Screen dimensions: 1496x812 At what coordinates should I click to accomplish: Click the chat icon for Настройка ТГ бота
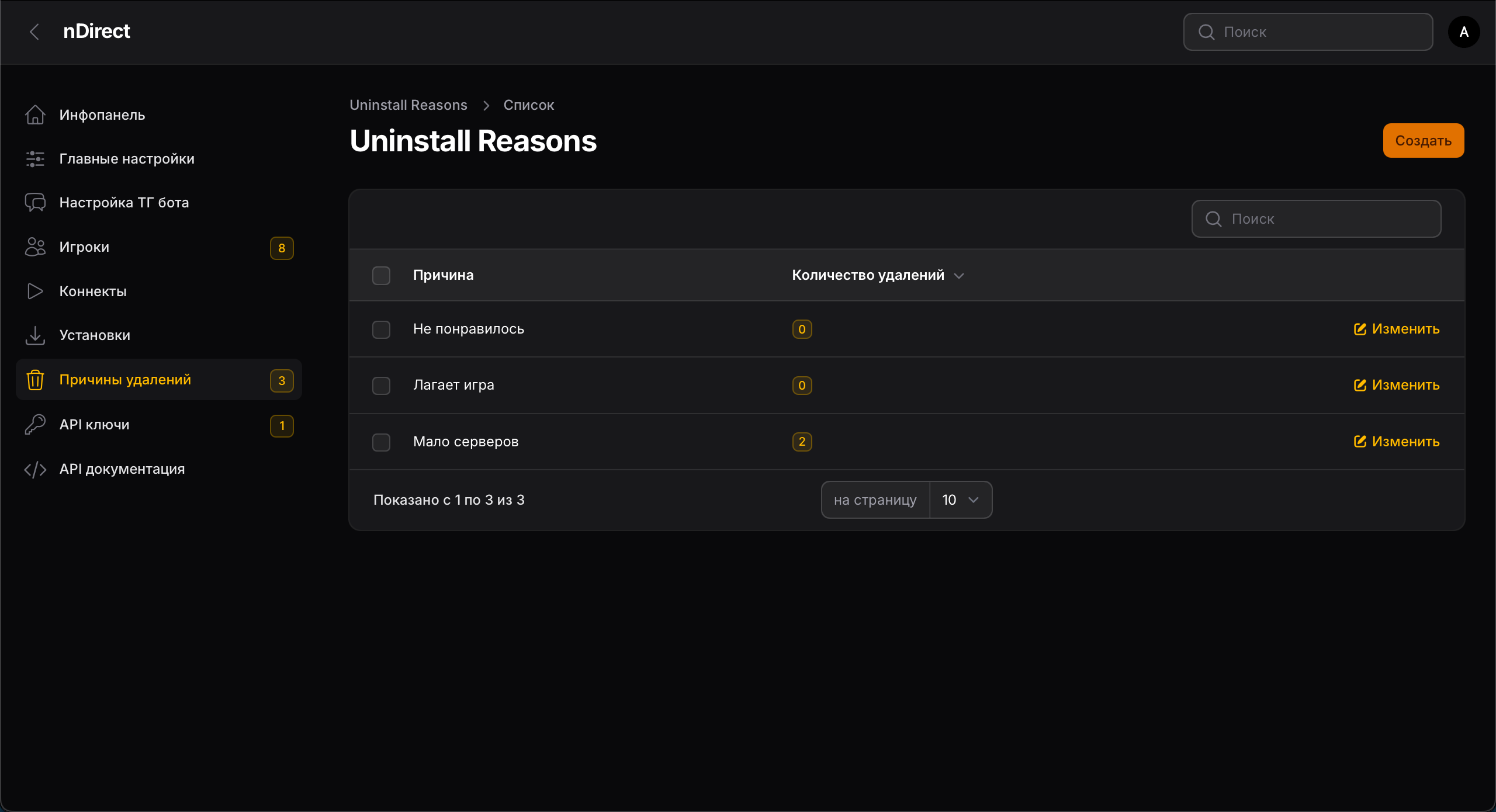[x=35, y=203]
